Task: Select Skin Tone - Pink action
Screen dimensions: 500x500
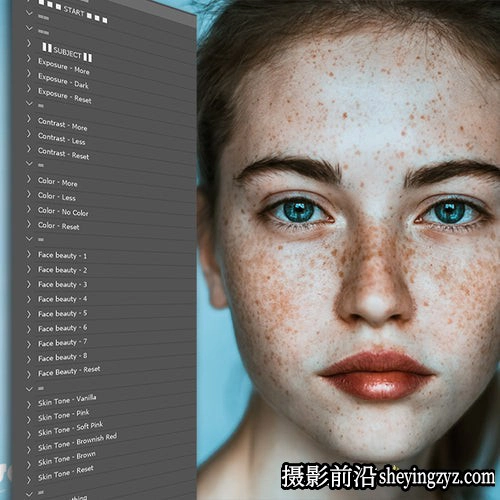Action: coord(63,415)
